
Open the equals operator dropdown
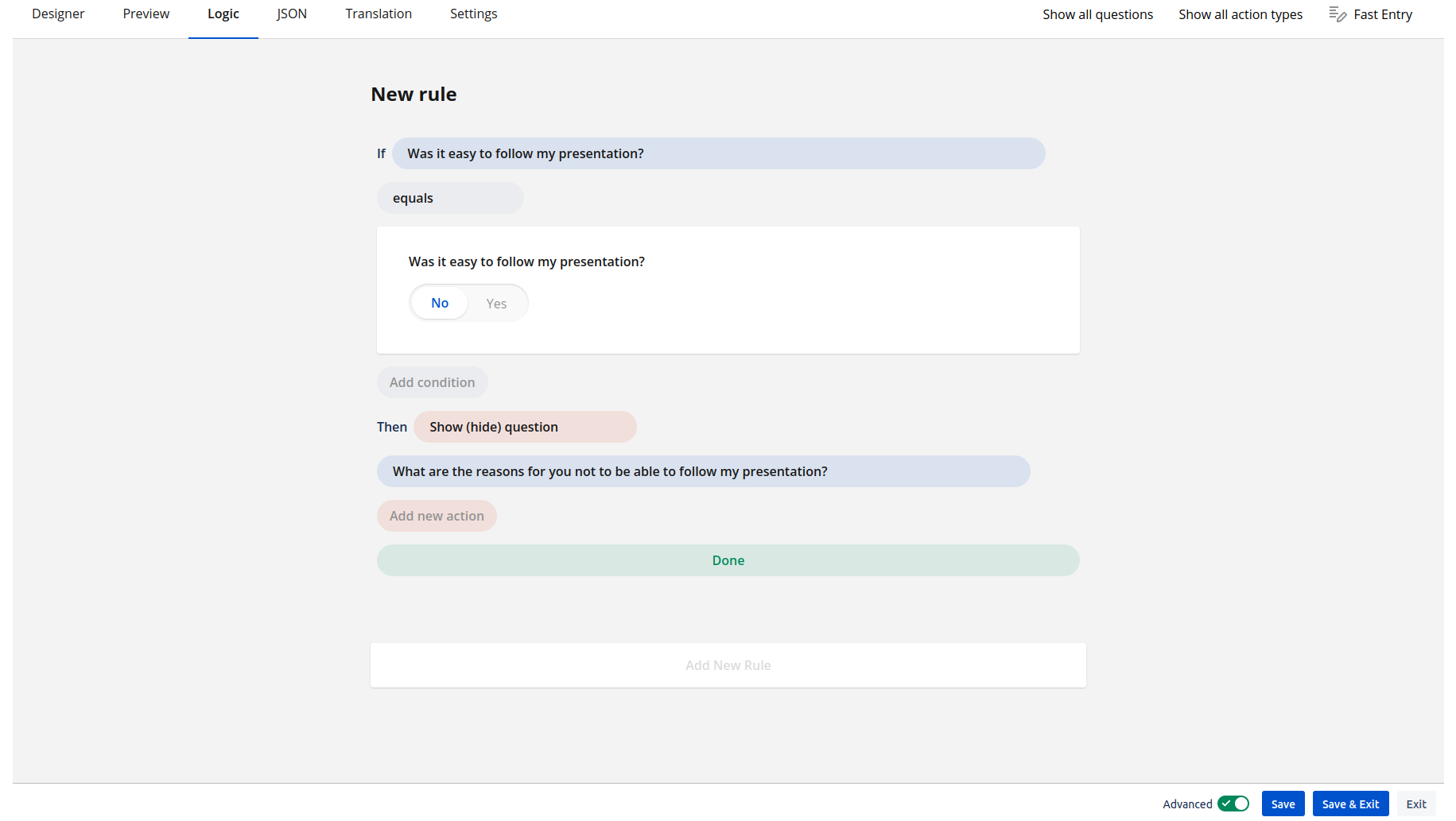click(450, 198)
